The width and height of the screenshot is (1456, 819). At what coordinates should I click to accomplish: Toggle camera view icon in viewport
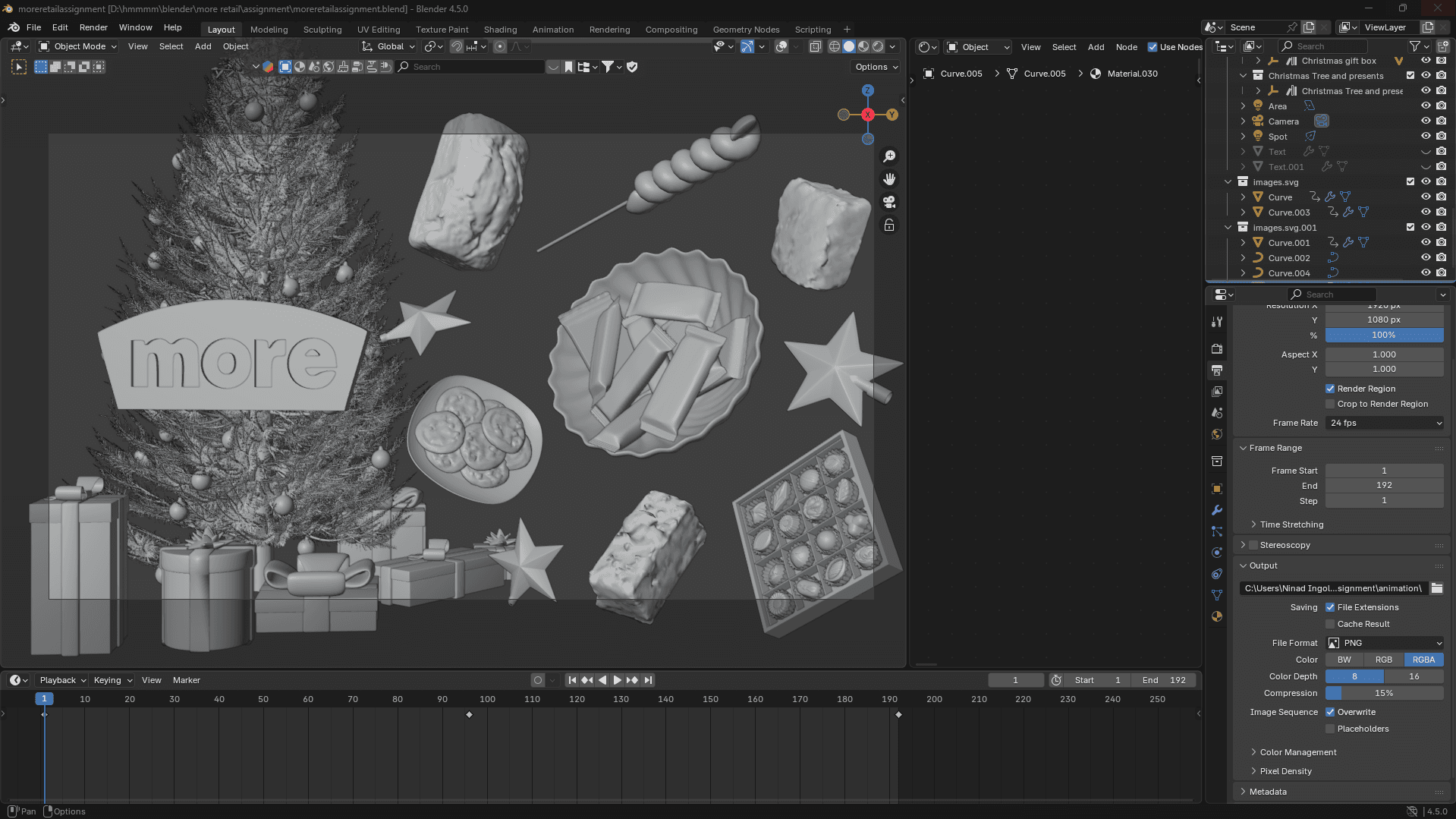tap(889, 202)
